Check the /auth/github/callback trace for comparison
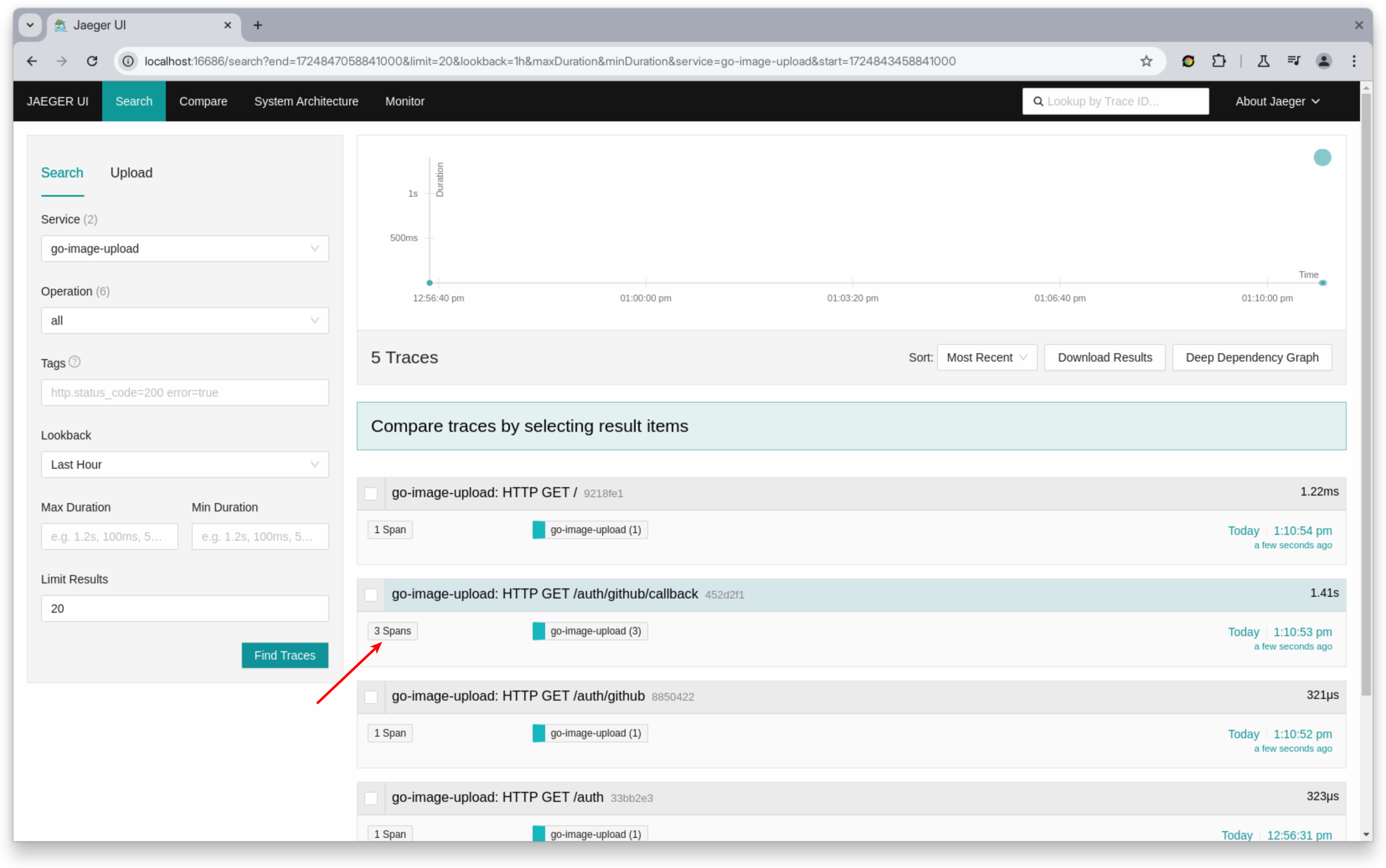The width and height of the screenshot is (1386, 868). 371,595
